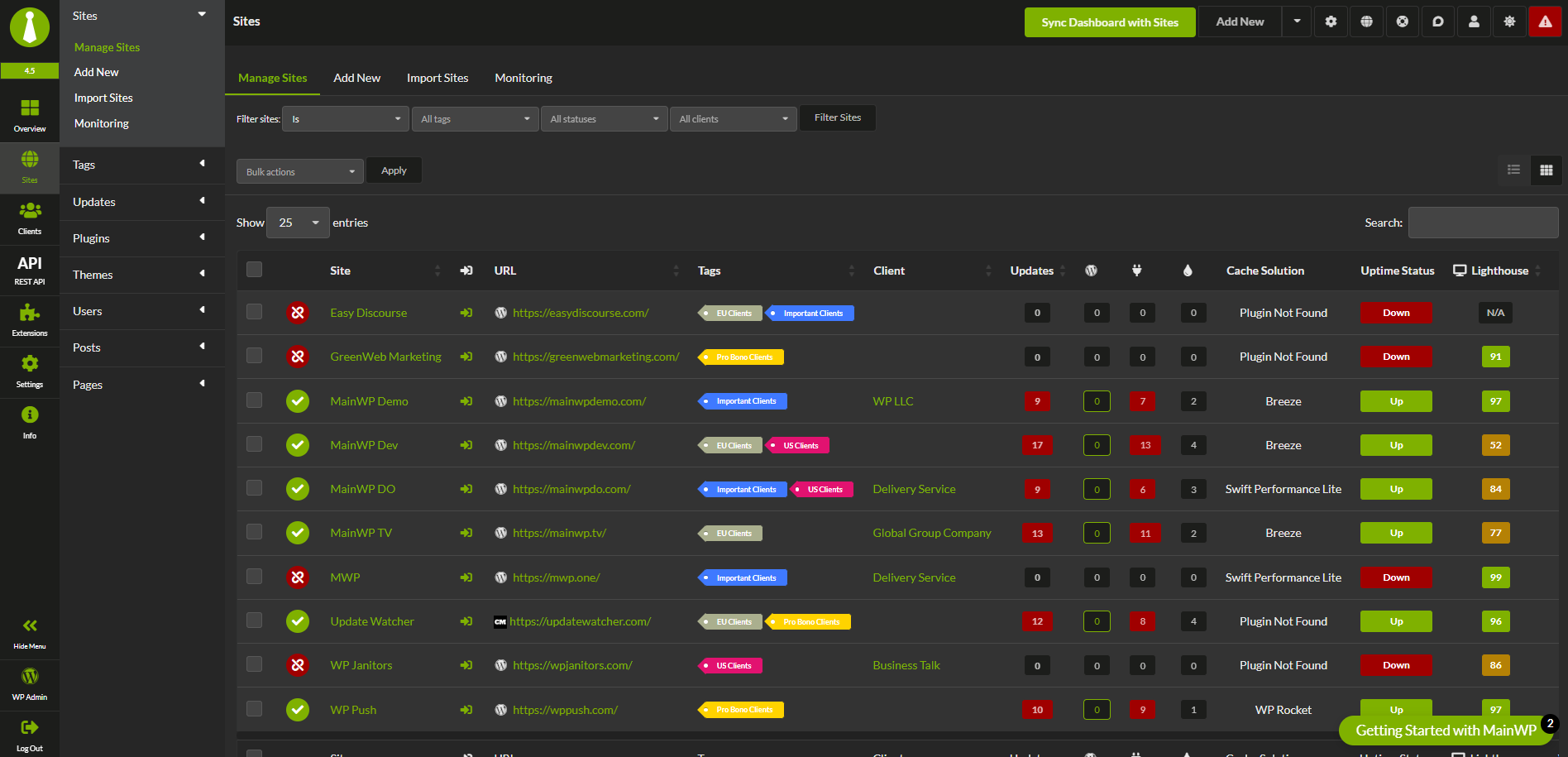1568x757 pixels.
Task: Open the https://mainwpdo.com/ URL link
Action: click(571, 489)
